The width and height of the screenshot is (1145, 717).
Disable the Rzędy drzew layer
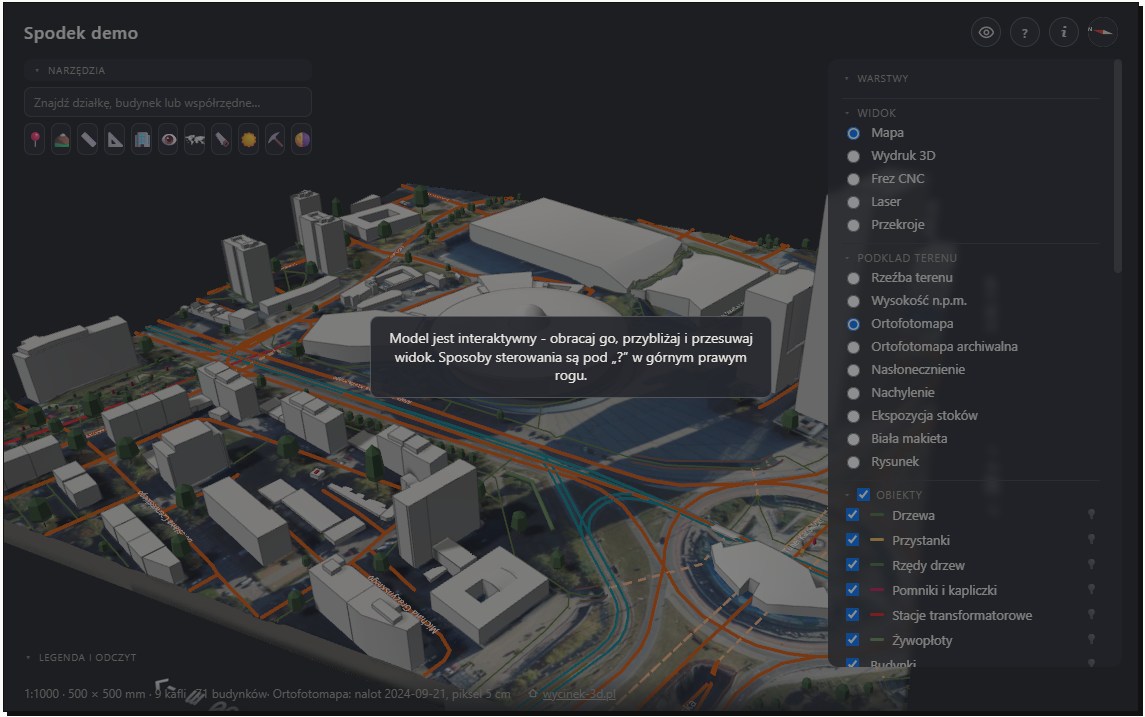point(852,564)
